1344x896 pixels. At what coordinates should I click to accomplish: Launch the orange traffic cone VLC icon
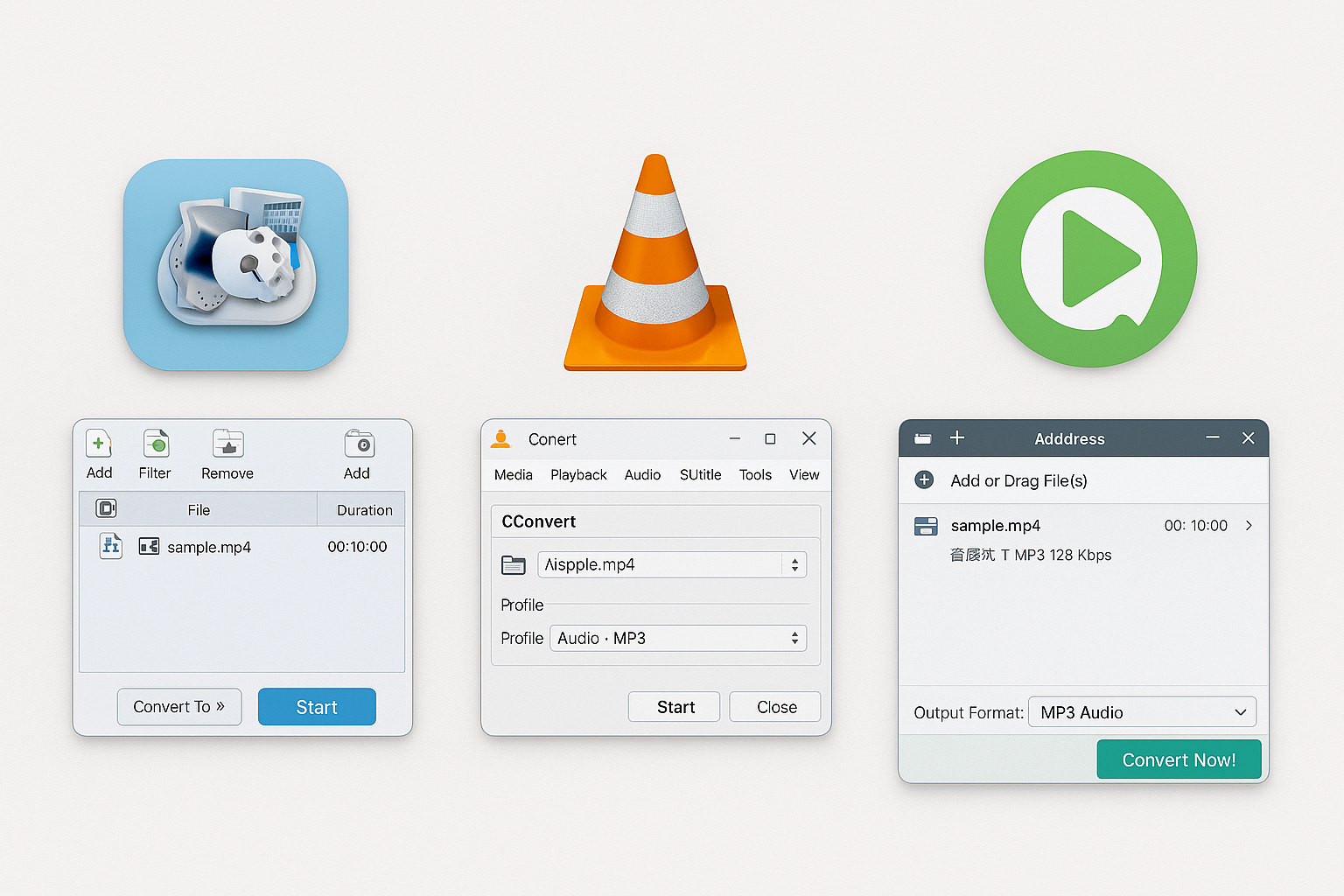655,262
